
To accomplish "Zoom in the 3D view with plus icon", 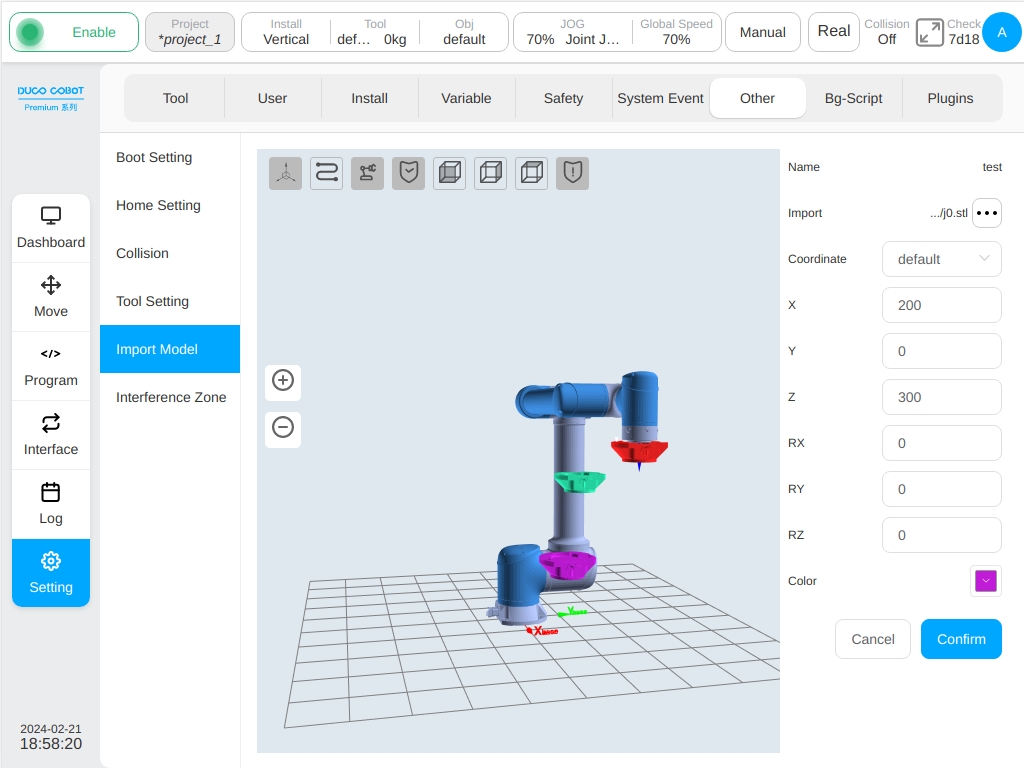I will tap(283, 380).
